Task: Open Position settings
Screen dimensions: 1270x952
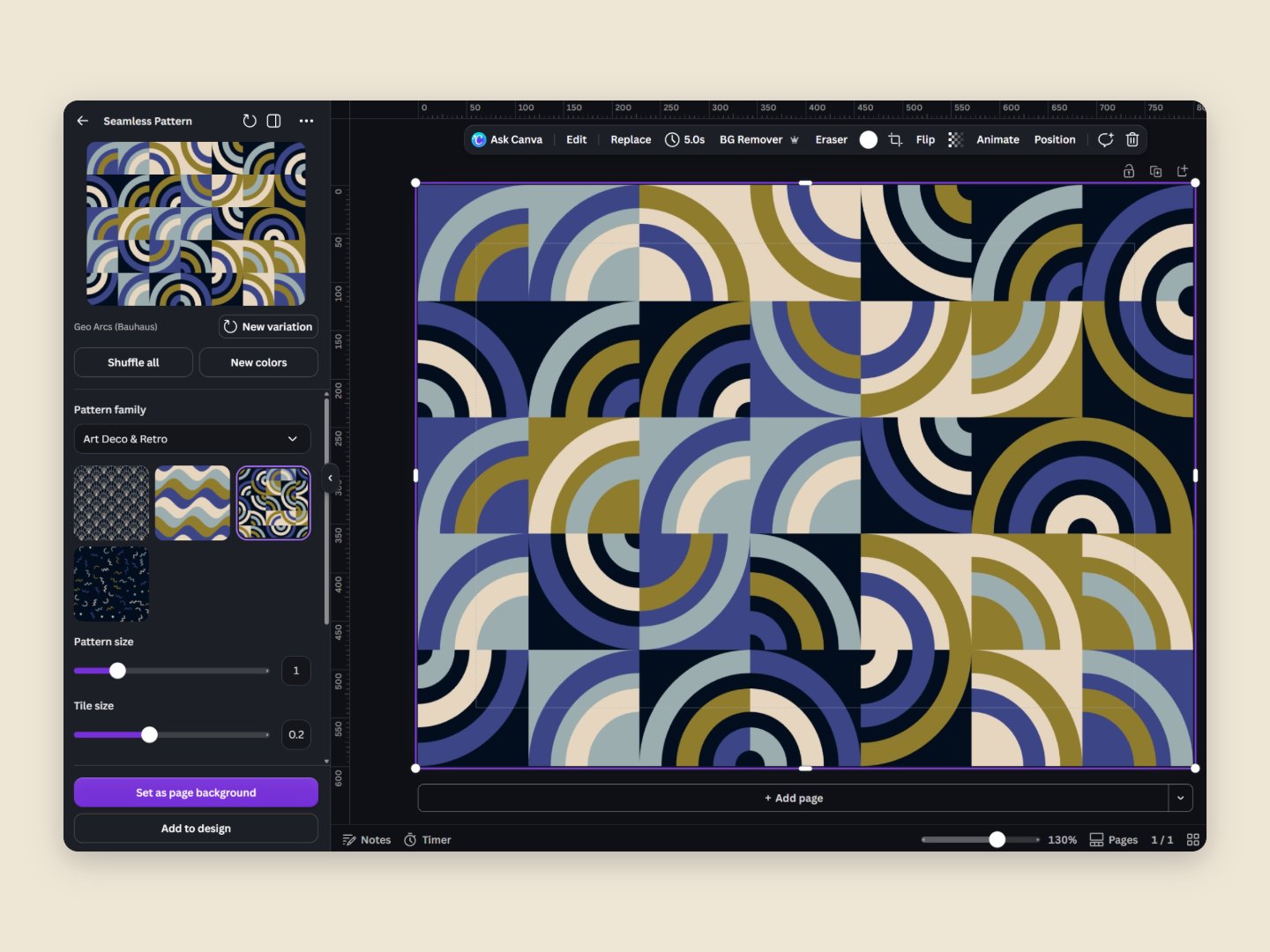Action: pos(1055,139)
